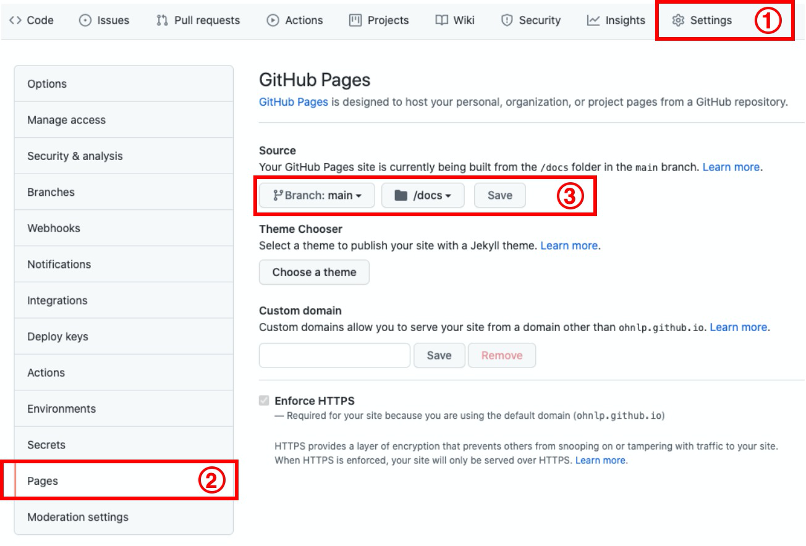Image resolution: width=806 pixels, height=546 pixels.
Task: Open the Code tab
Action: (x=31, y=20)
